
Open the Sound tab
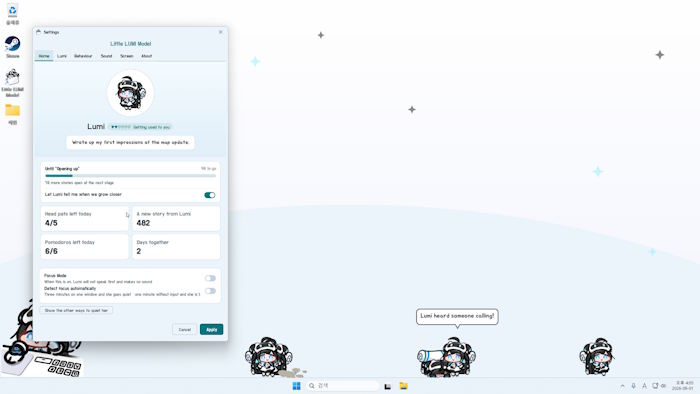point(106,56)
